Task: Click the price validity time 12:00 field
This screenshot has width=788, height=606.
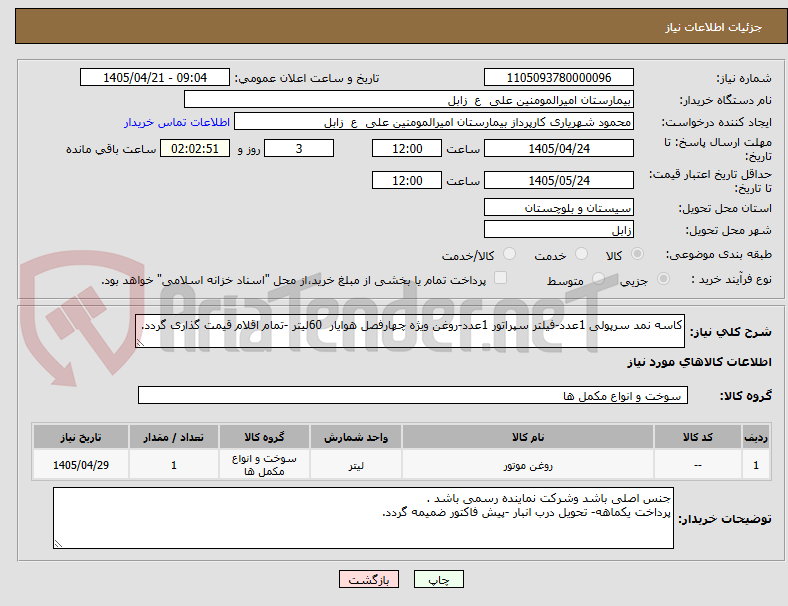Action: pyautogui.click(x=407, y=180)
